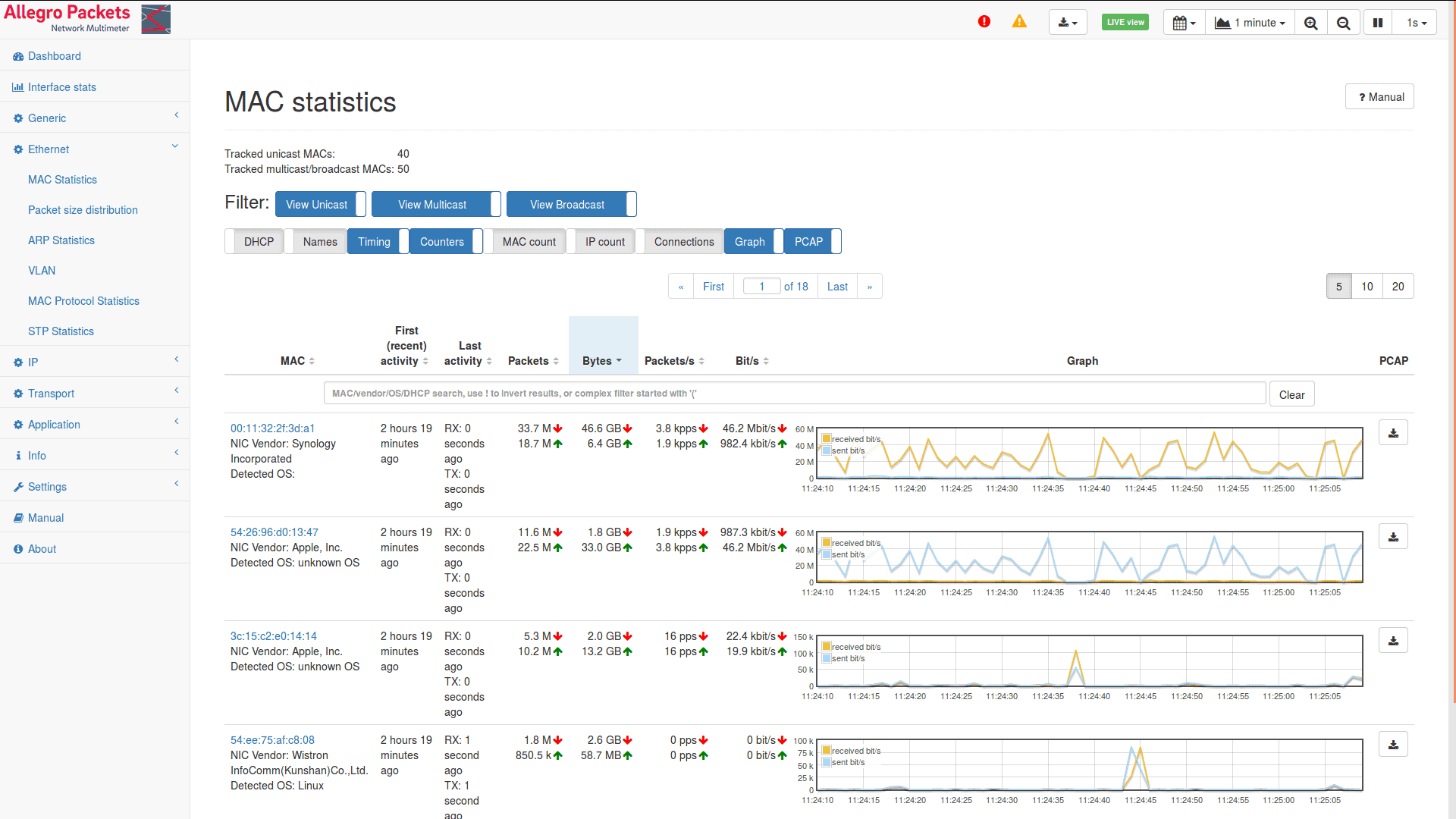Screen dimensions: 1456x819
Task: Pause live updates with pause button
Action: click(x=1378, y=23)
